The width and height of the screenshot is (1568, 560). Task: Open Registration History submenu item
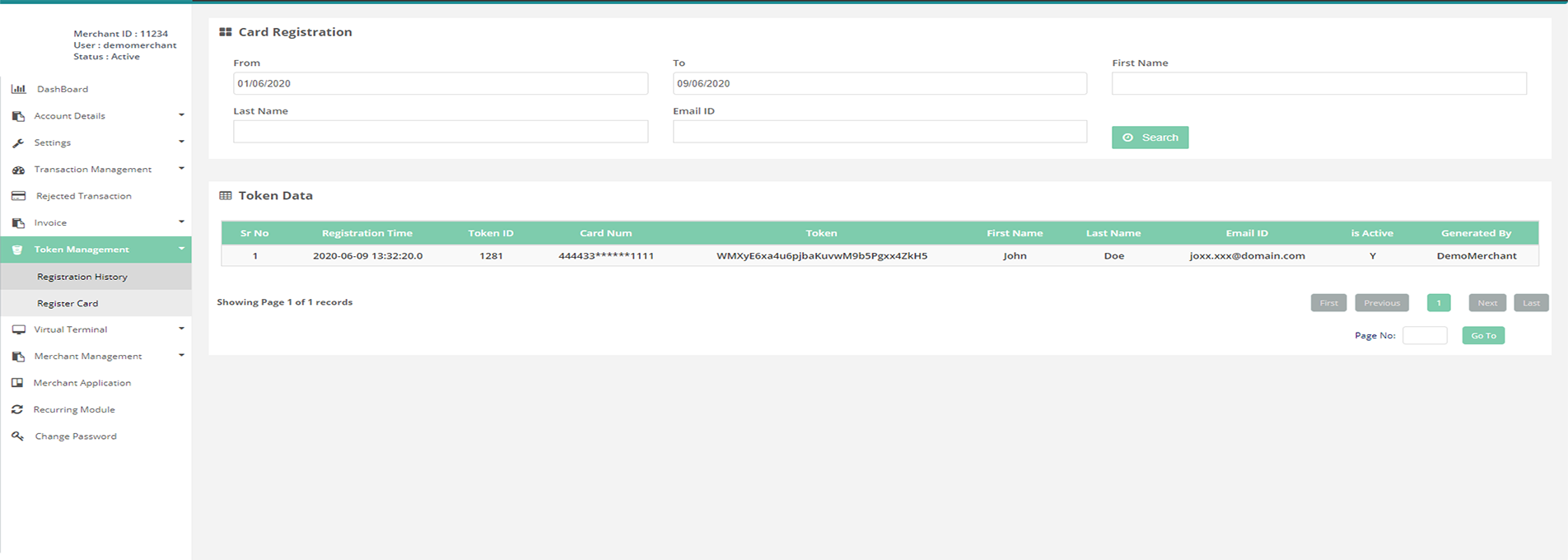82,277
